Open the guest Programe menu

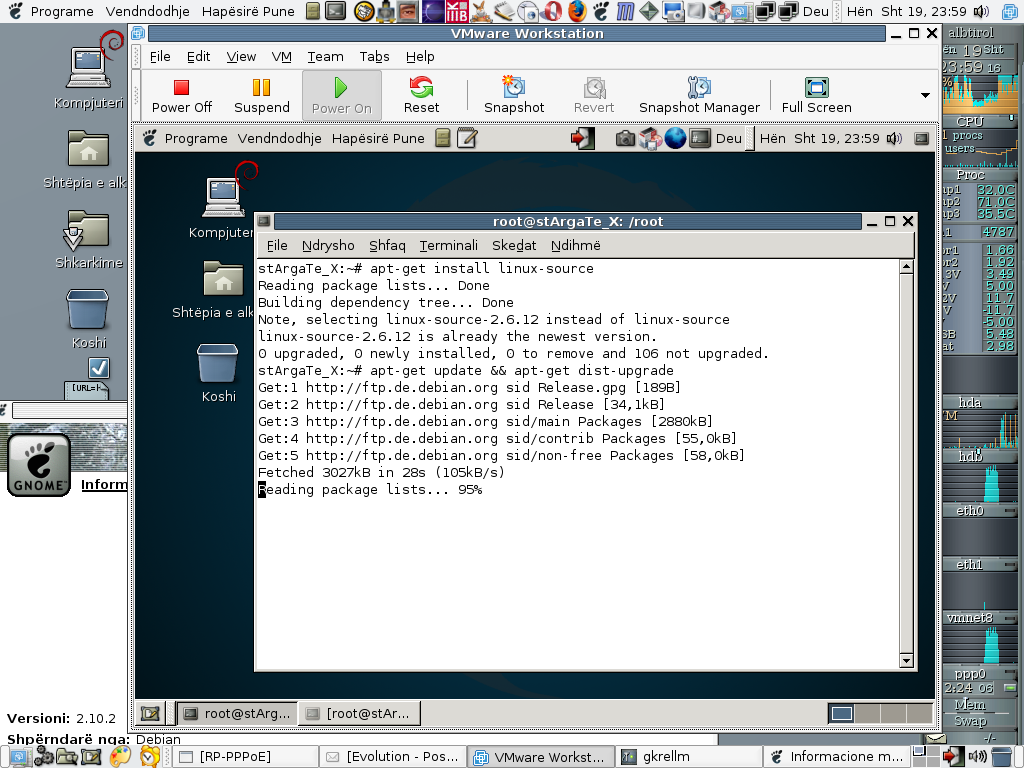click(196, 138)
